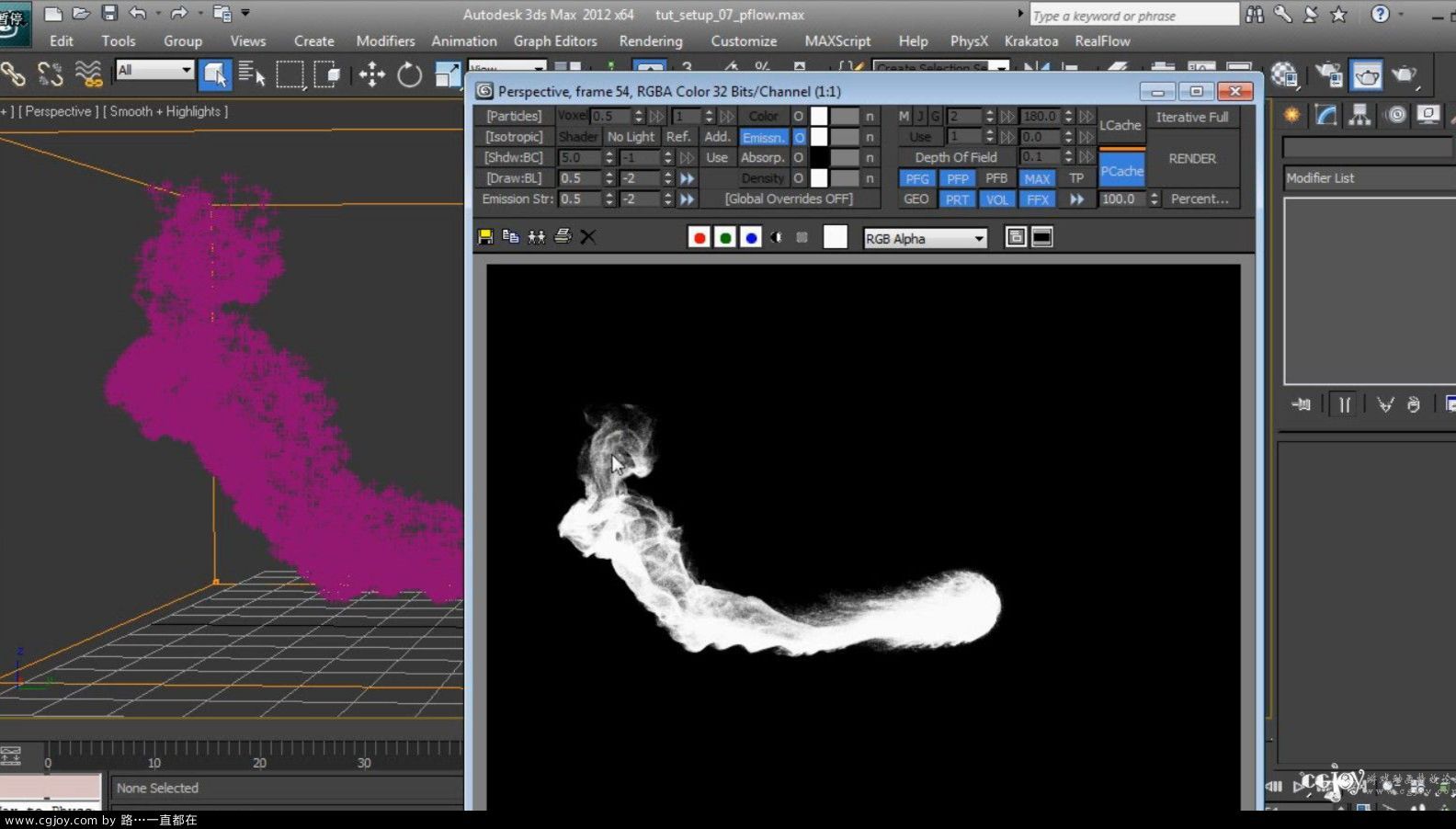Select the Unlink Selection tool
Viewport: 1456px width, 829px height.
[51, 74]
